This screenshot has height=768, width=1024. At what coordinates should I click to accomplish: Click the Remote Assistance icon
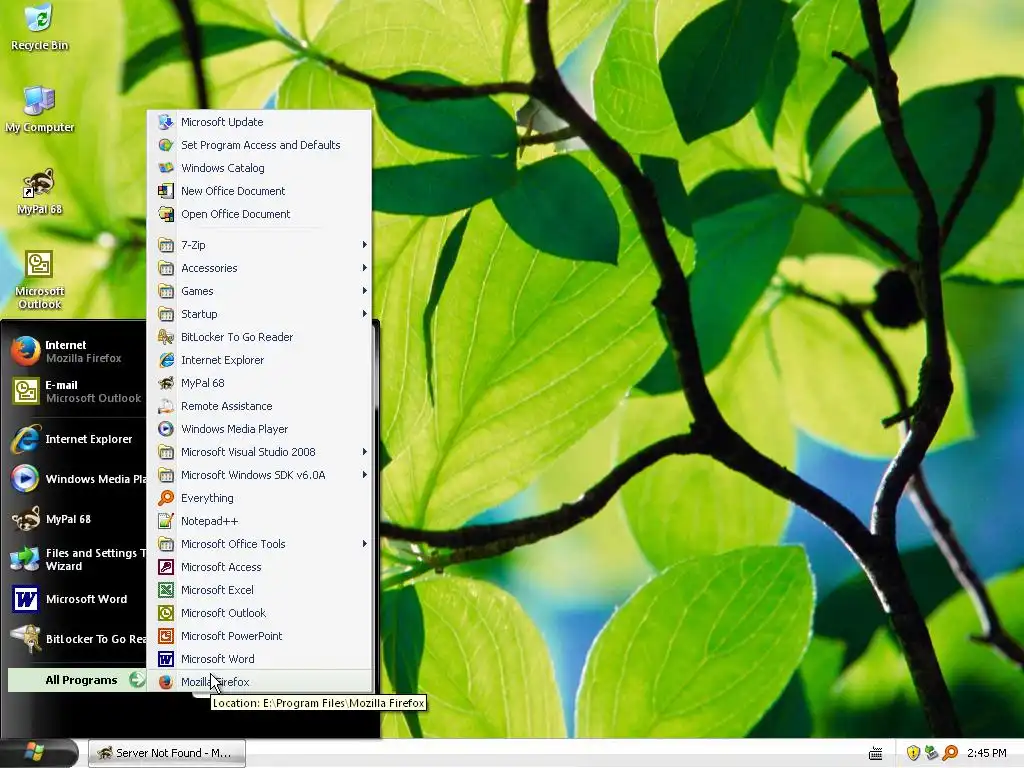[166, 406]
